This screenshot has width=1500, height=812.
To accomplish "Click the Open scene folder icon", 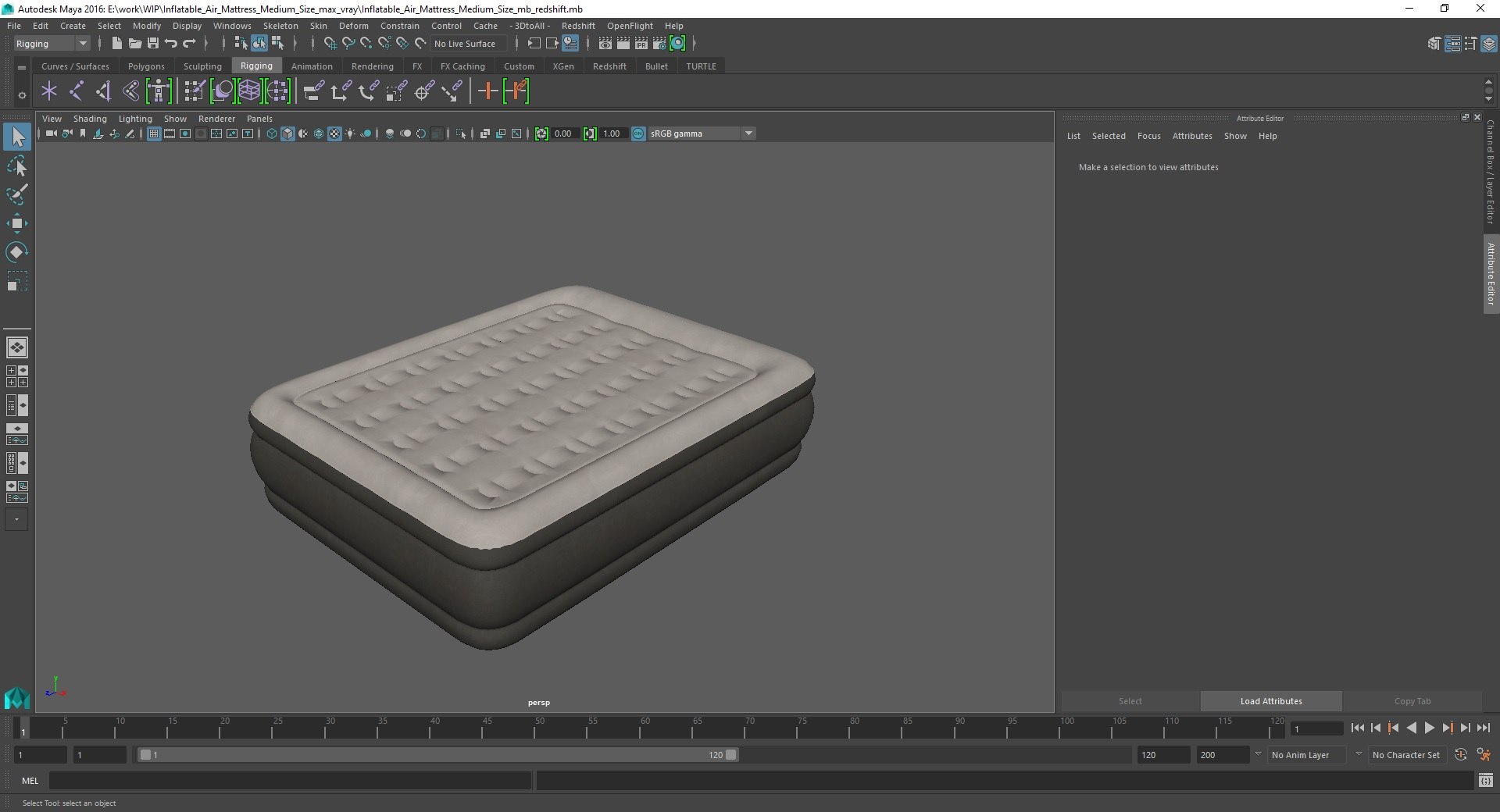I will pos(135,44).
